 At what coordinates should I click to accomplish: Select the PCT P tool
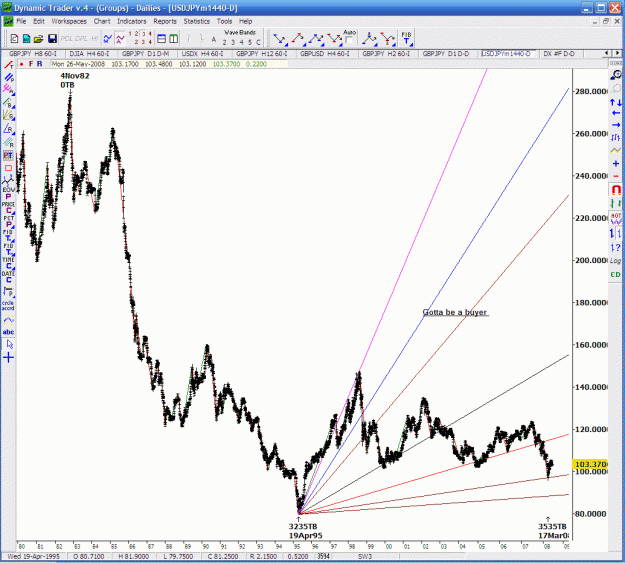(8, 222)
